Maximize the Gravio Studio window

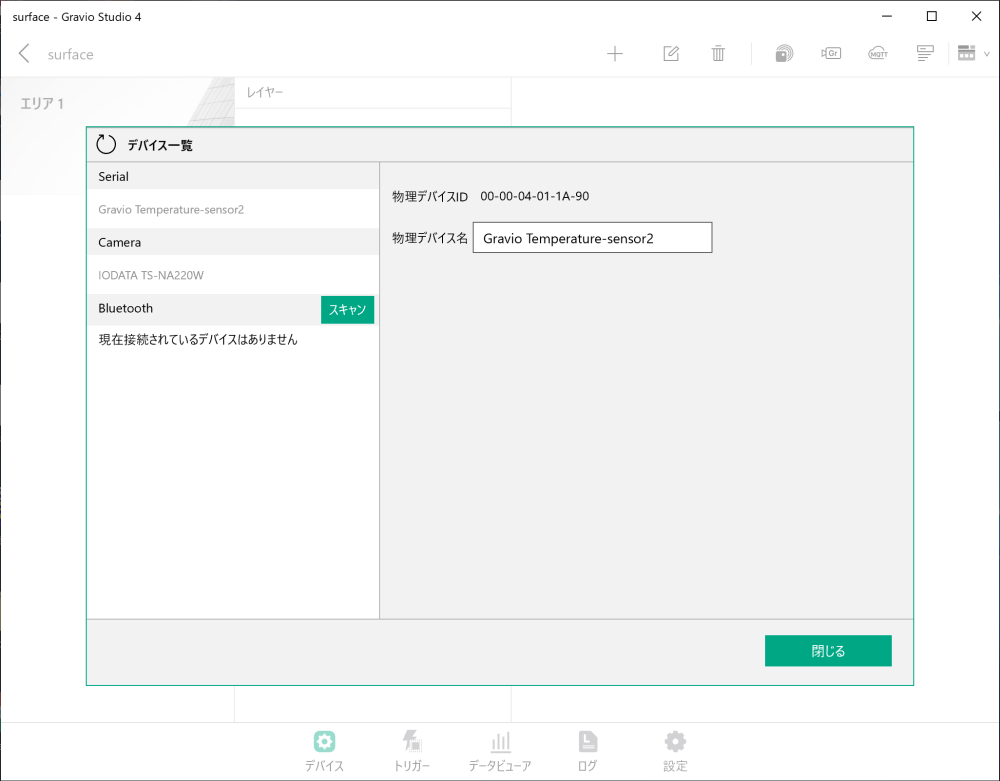click(932, 17)
